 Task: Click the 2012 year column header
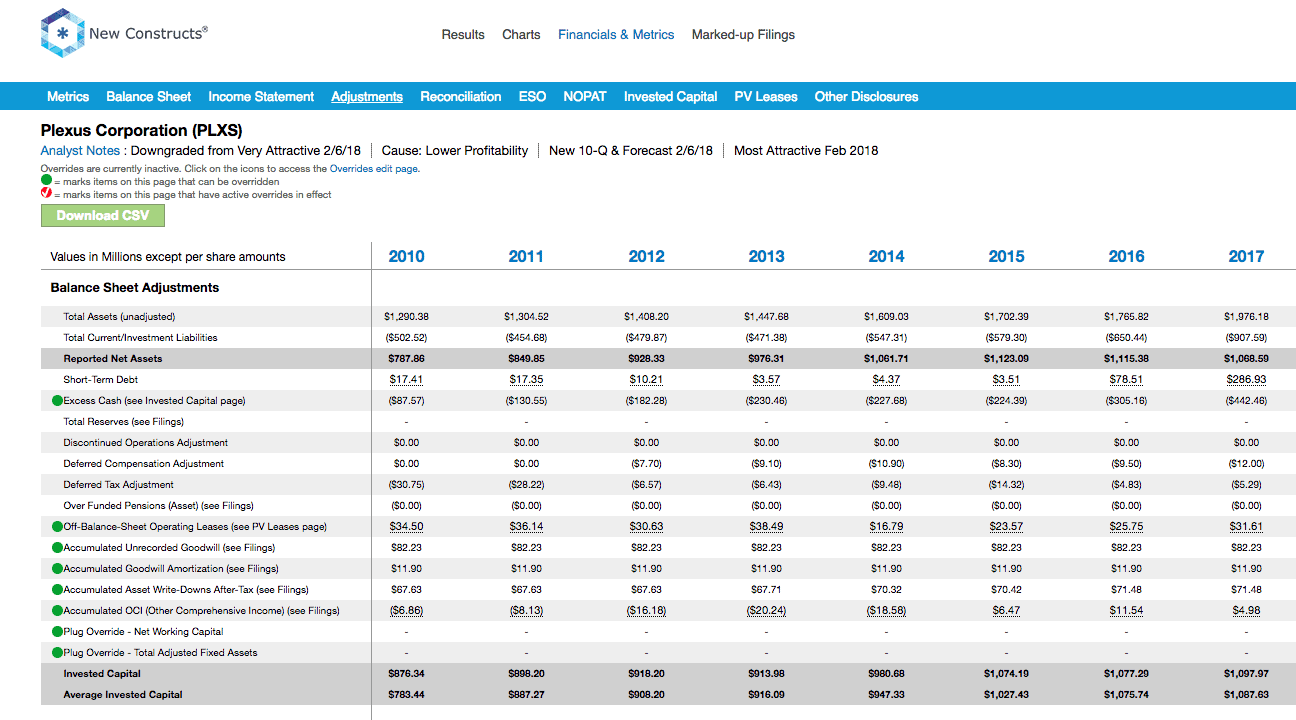pos(646,257)
